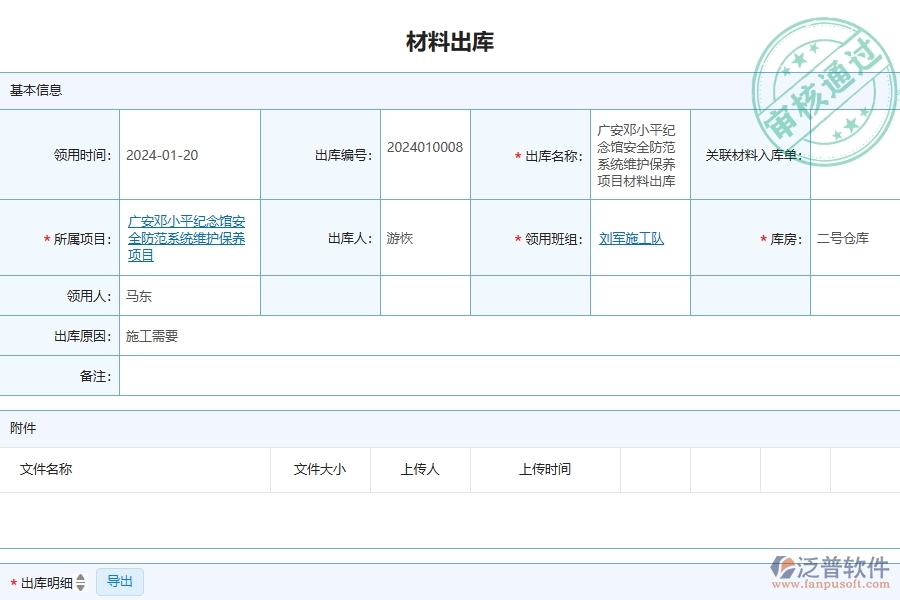
Task: Open the 库房 field showing 二号仓库
Action: pyautogui.click(x=843, y=238)
